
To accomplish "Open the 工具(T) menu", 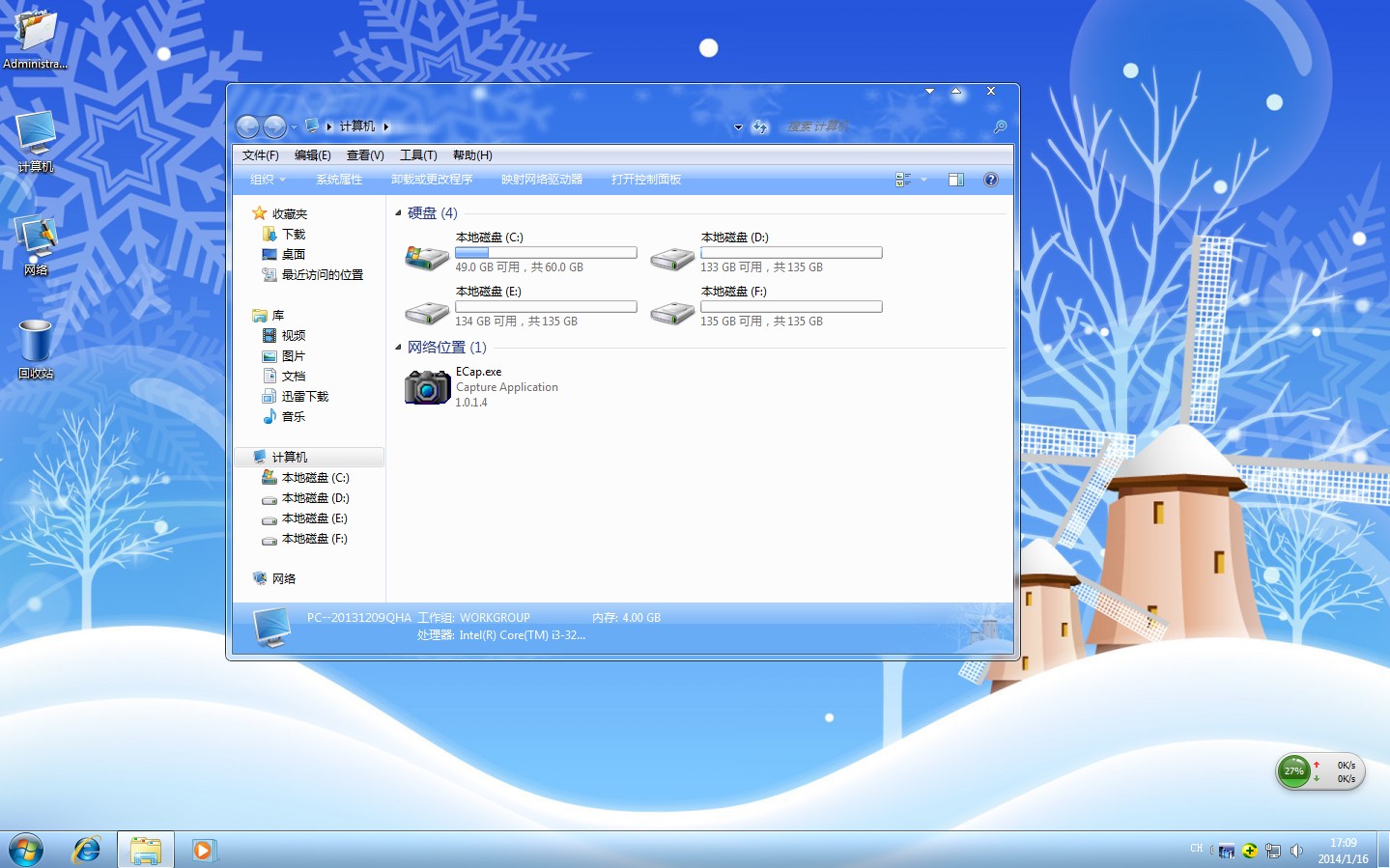I will tap(418, 155).
